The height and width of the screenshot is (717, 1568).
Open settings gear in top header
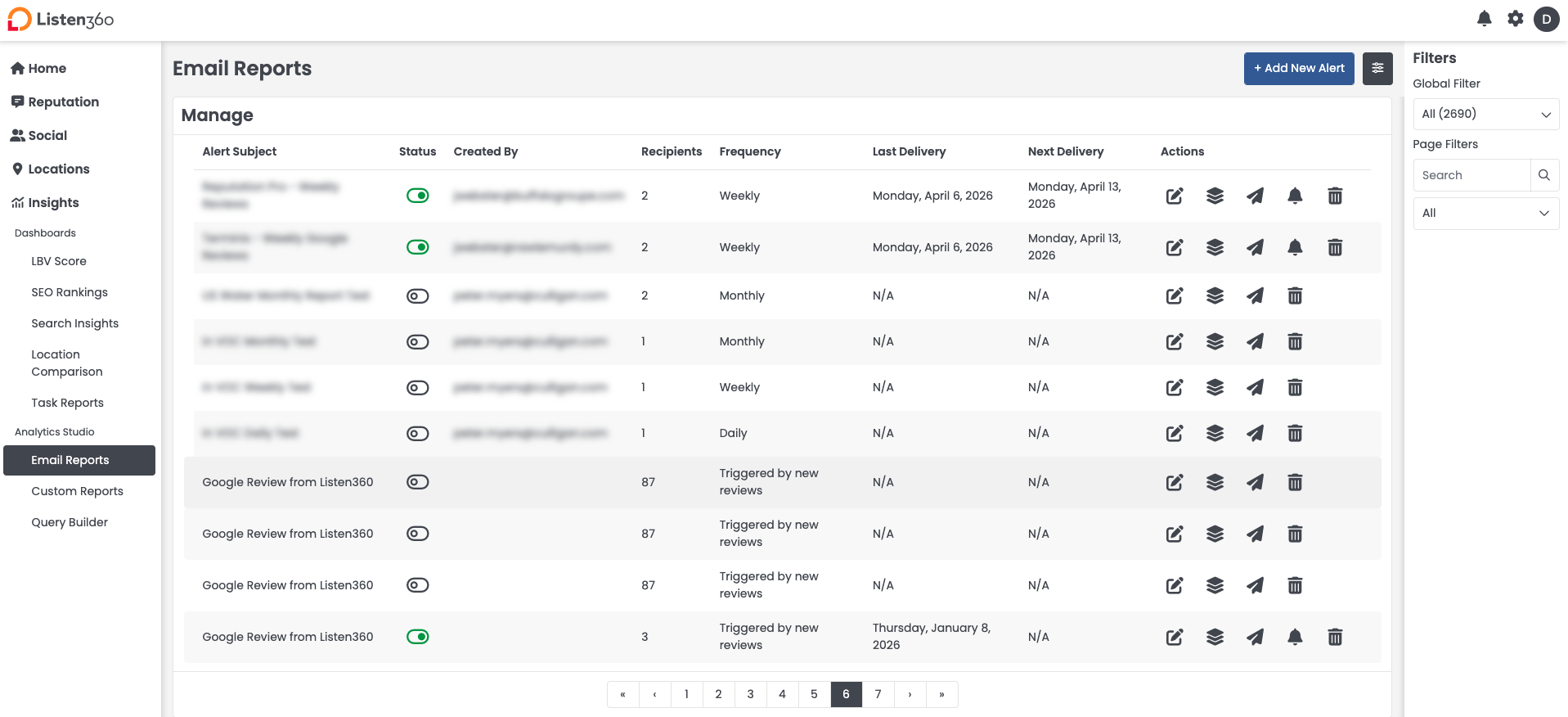[x=1515, y=19]
